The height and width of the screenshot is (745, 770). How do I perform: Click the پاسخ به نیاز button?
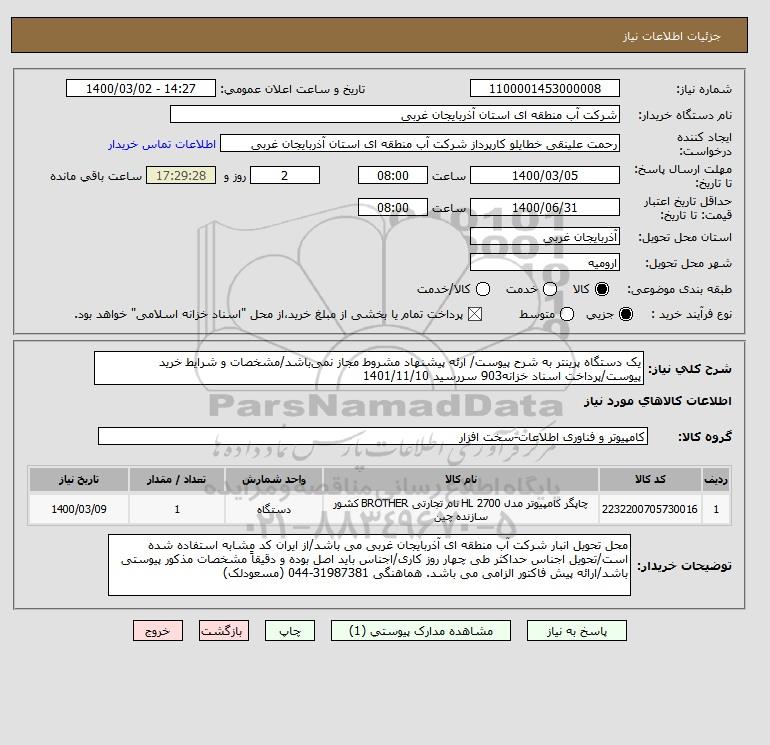(577, 631)
